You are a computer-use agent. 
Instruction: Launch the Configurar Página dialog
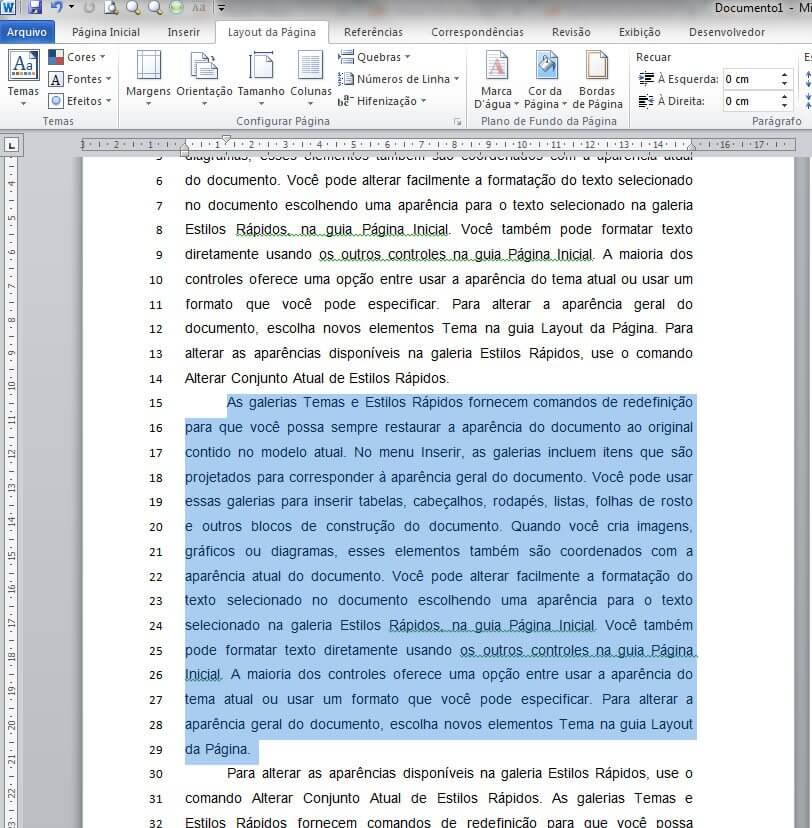click(458, 122)
